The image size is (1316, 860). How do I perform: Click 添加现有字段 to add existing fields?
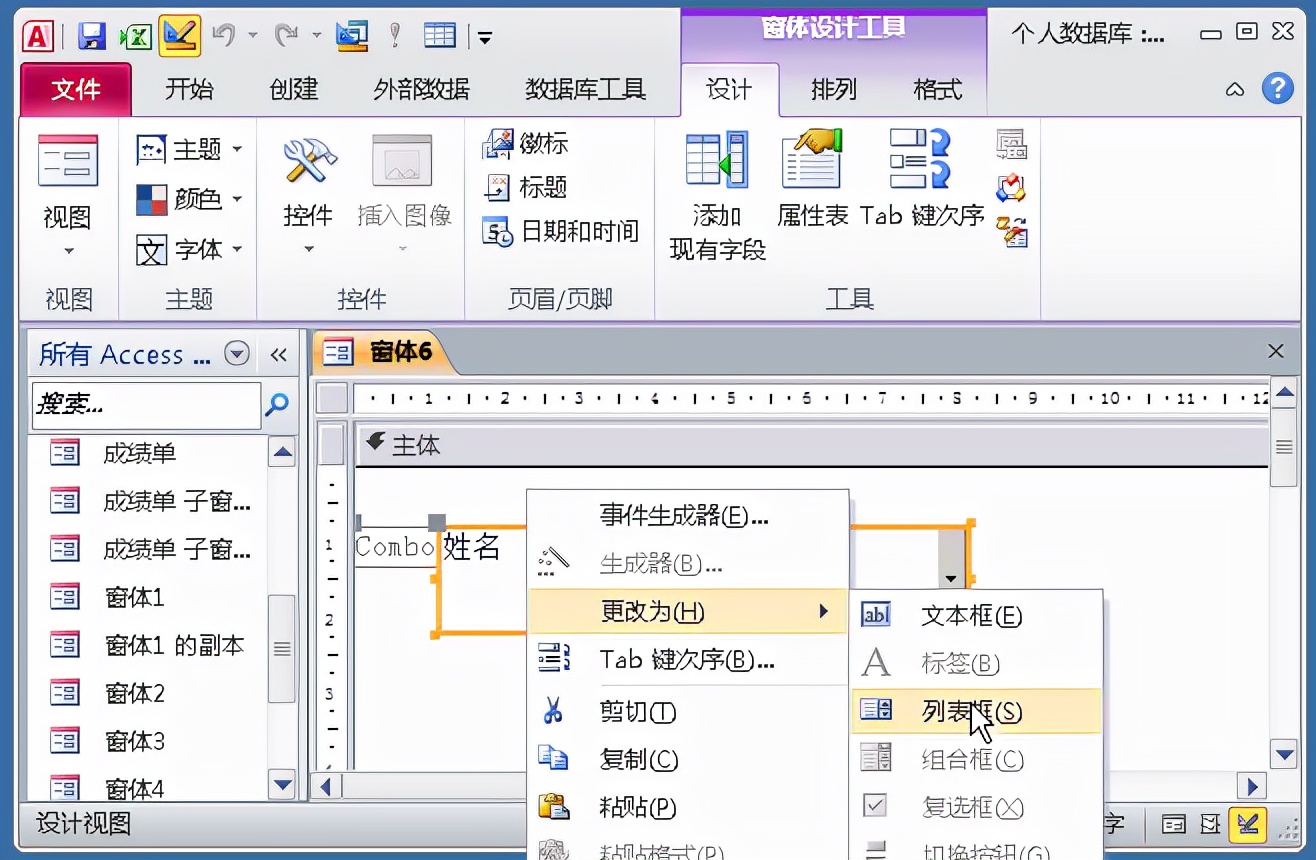pos(715,195)
